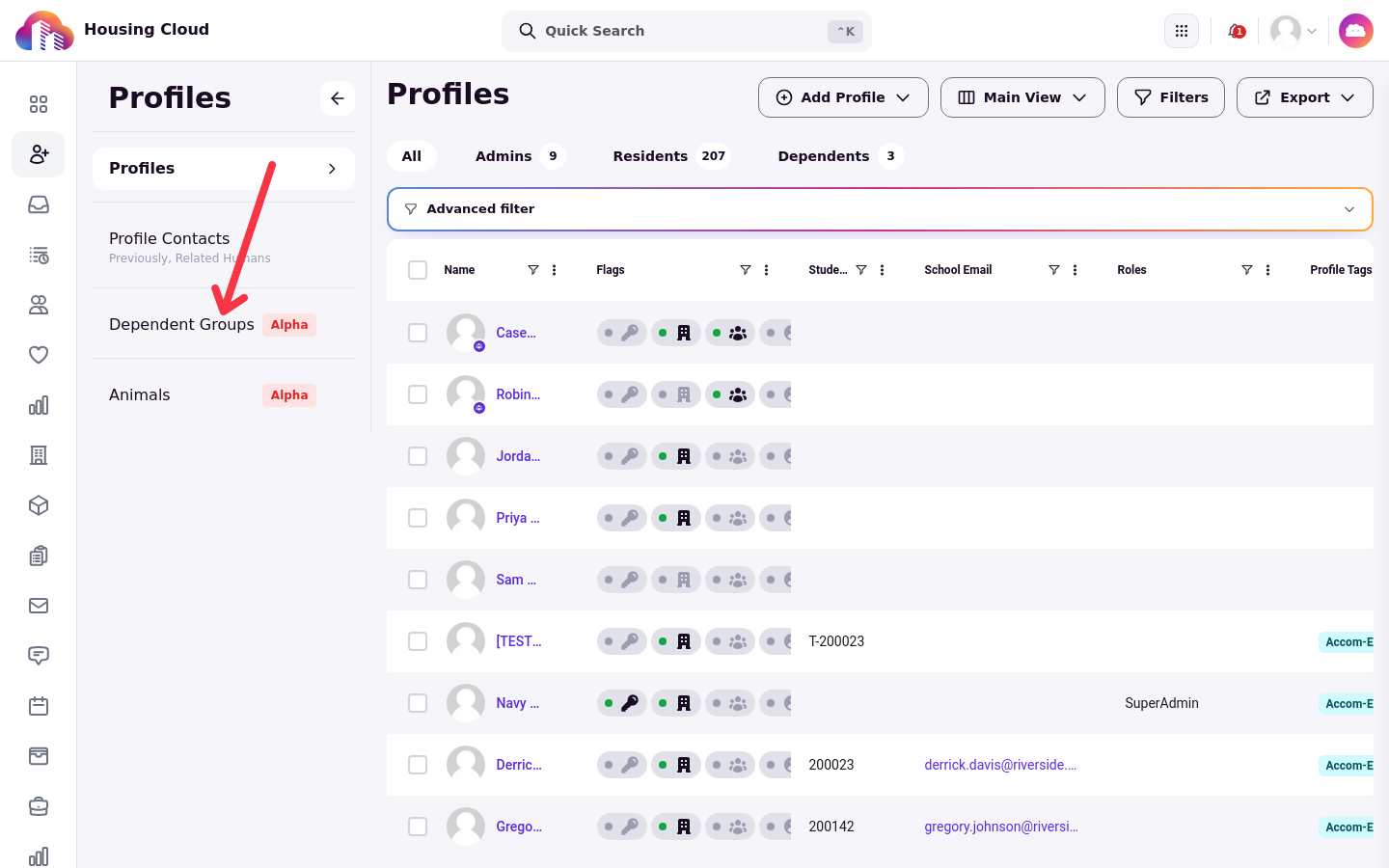The width and height of the screenshot is (1389, 868).
Task: Open derrick.davis@riverside email link
Action: point(1000,765)
